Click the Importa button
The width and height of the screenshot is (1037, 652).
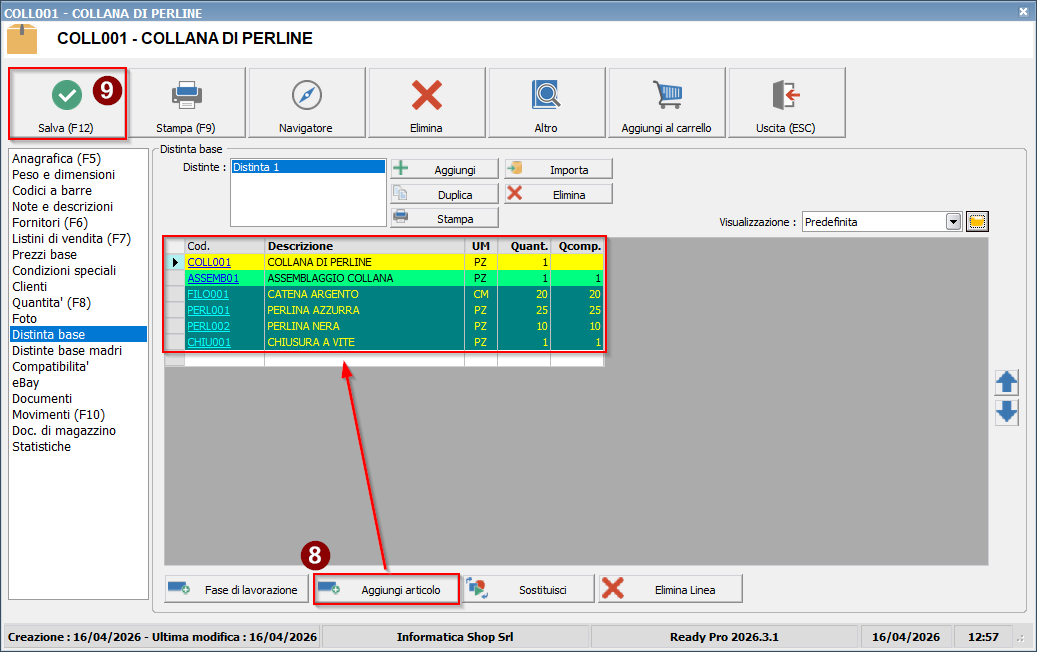[558, 169]
